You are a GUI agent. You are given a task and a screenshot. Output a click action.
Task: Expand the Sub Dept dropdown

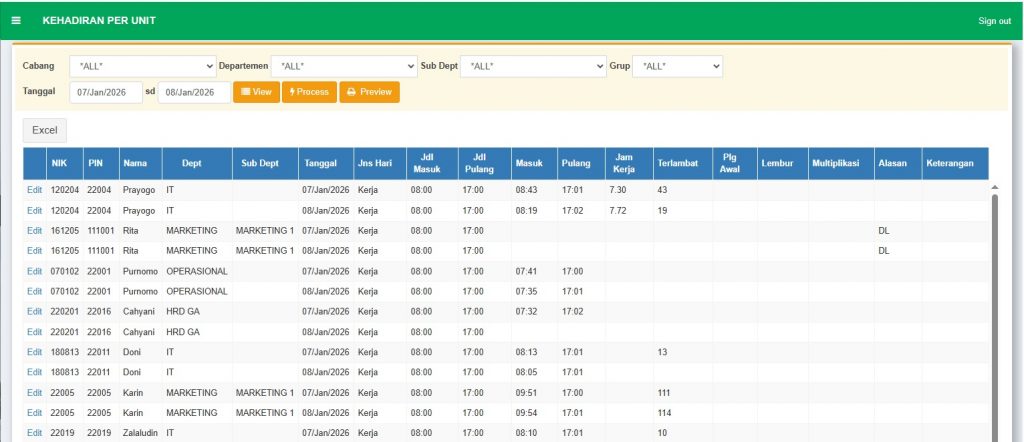pos(532,66)
